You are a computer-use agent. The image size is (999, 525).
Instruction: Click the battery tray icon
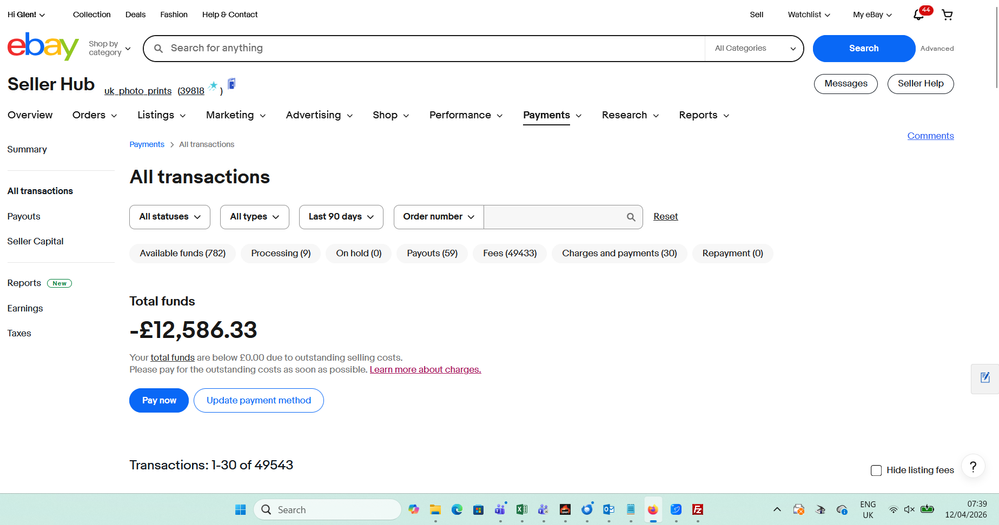point(927,509)
